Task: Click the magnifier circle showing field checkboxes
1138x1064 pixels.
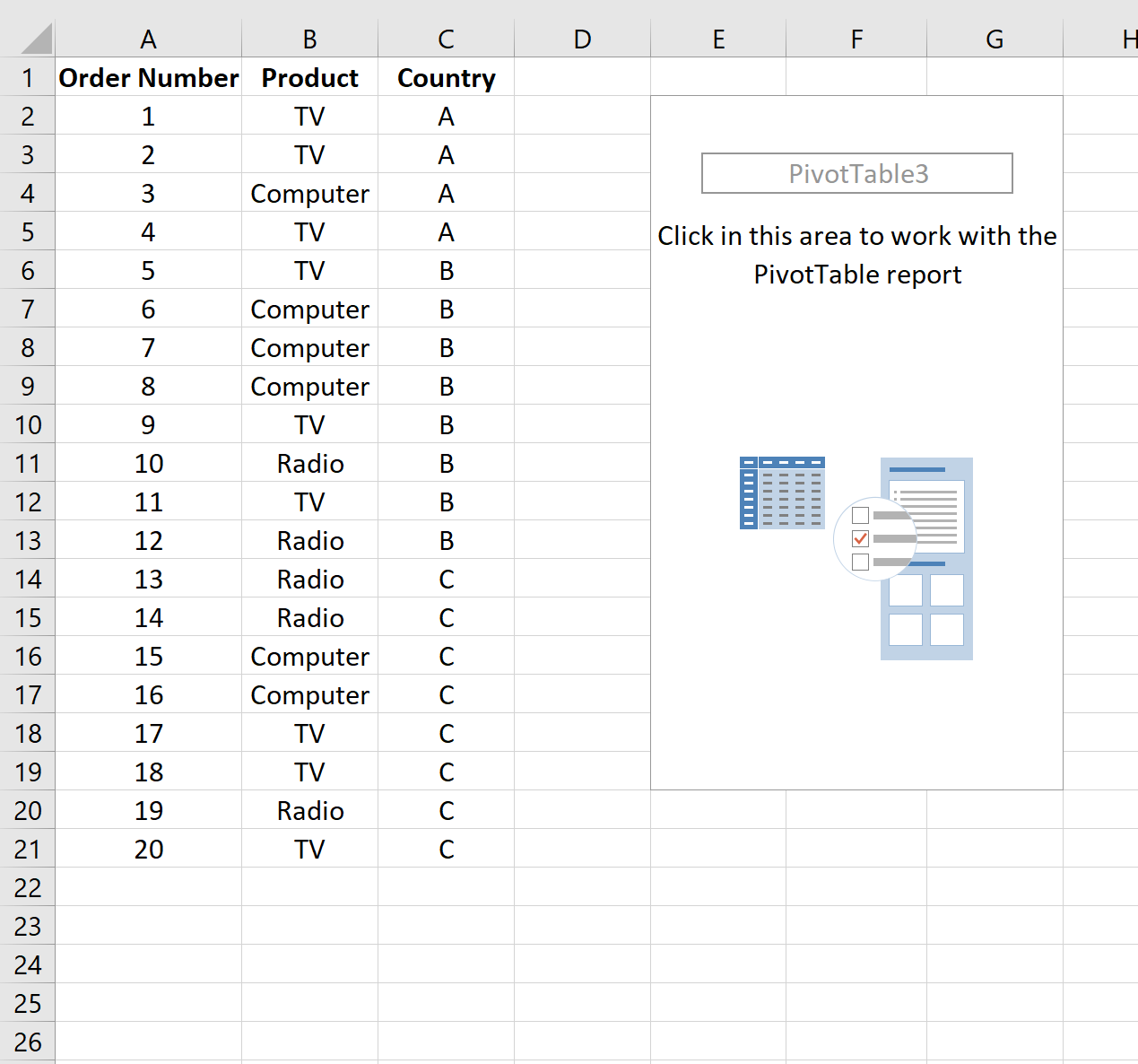Action: [874, 538]
